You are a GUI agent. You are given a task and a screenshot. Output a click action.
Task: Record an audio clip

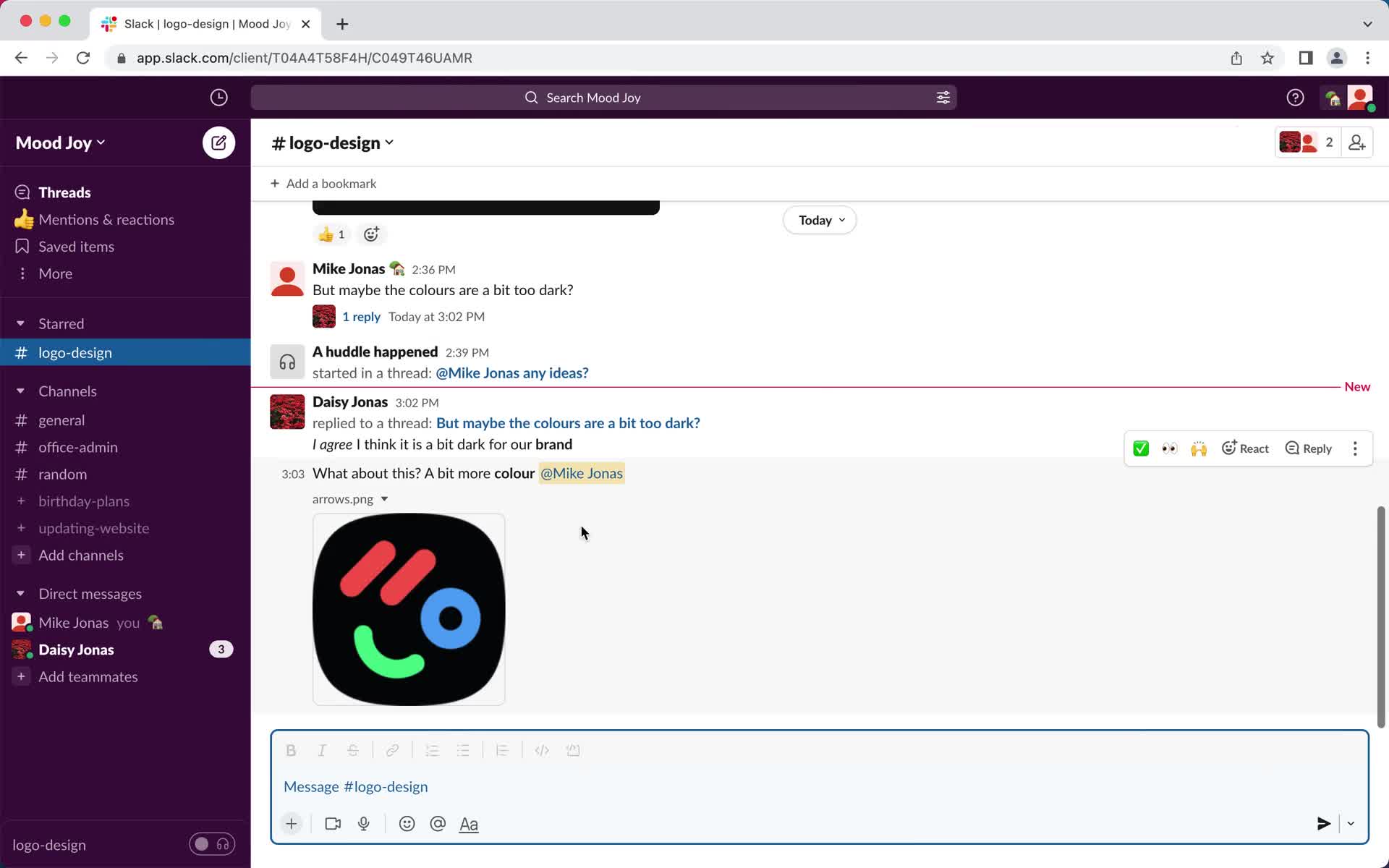[x=364, y=823]
